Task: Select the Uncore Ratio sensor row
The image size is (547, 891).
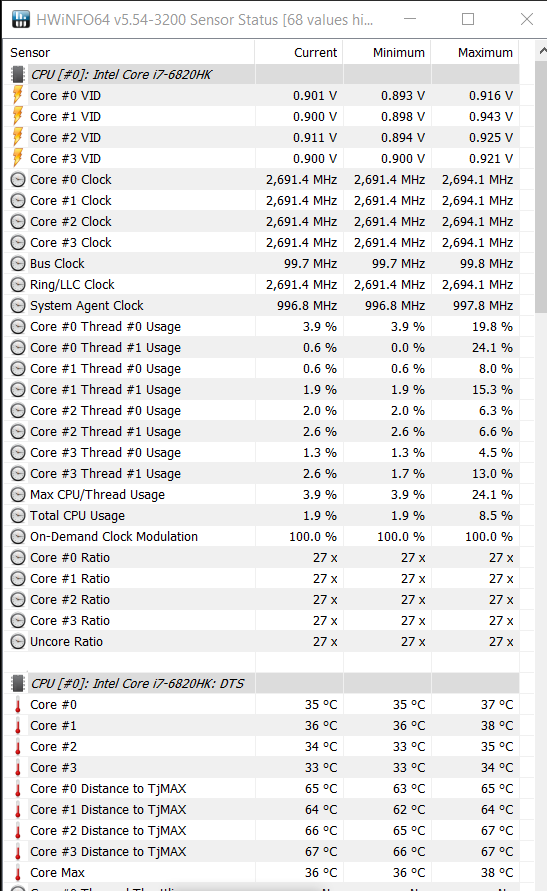Action: pos(262,642)
